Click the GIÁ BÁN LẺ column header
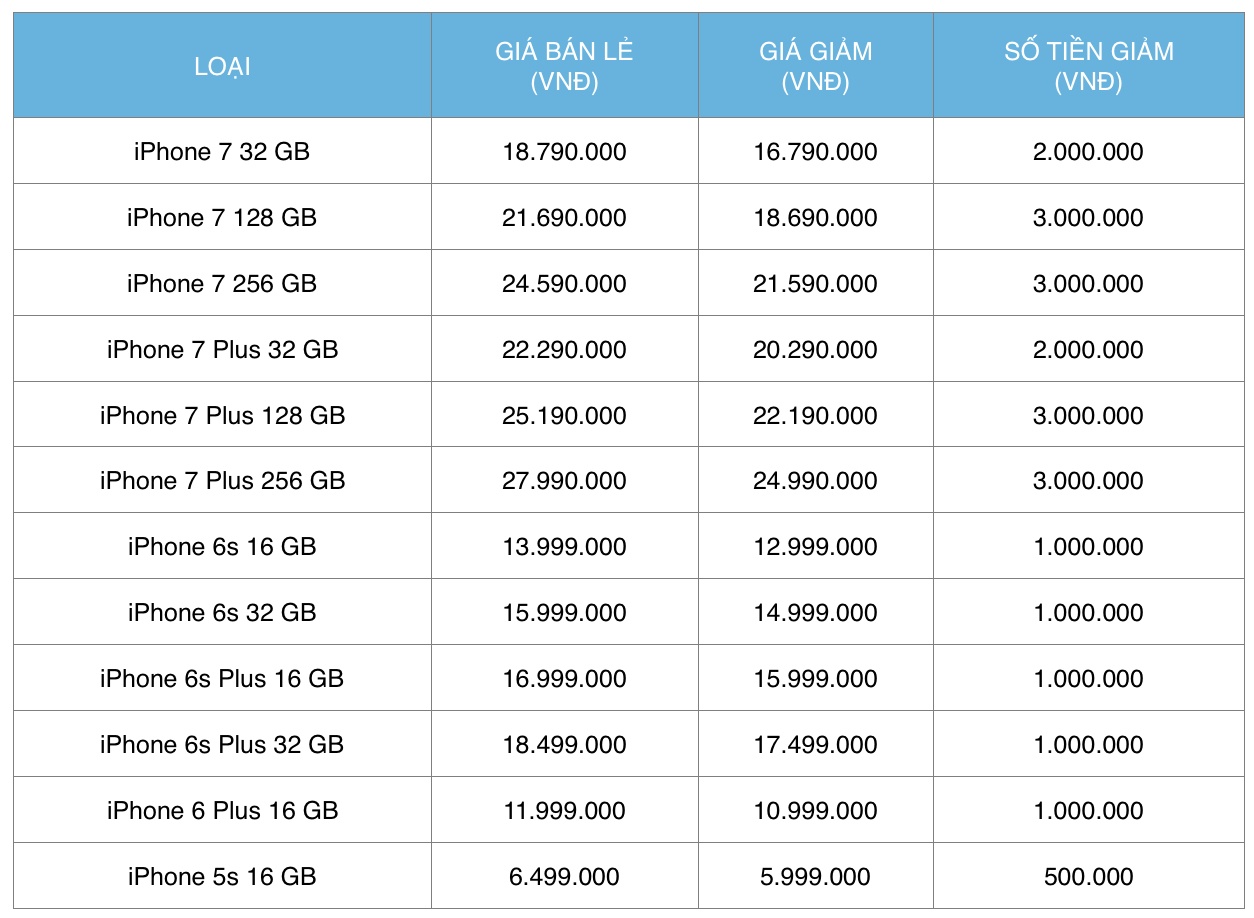Image resolution: width=1254 pixels, height=918 pixels. pos(564,67)
